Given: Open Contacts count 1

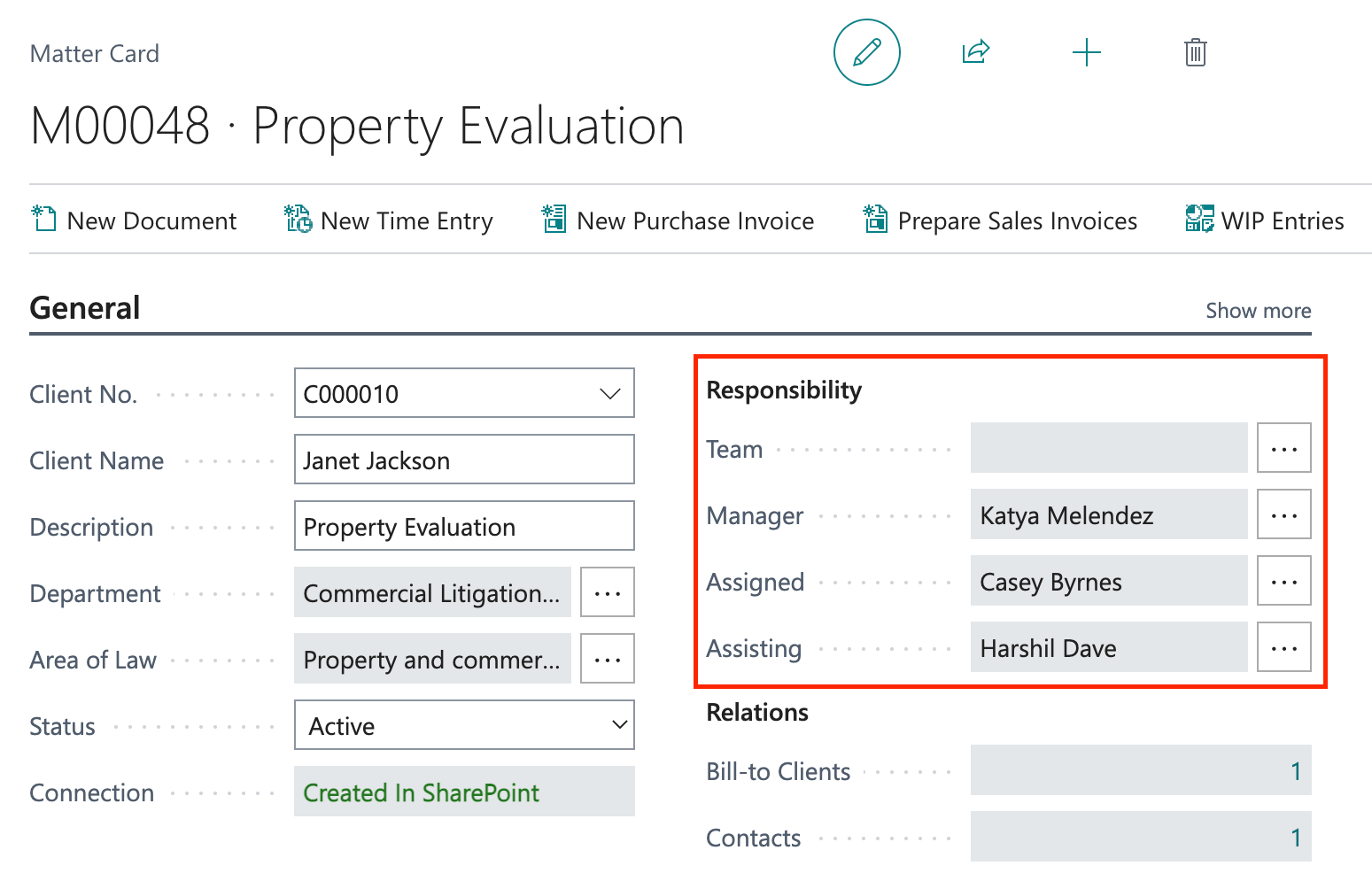Looking at the screenshot, I should pyautogui.click(x=1141, y=837).
